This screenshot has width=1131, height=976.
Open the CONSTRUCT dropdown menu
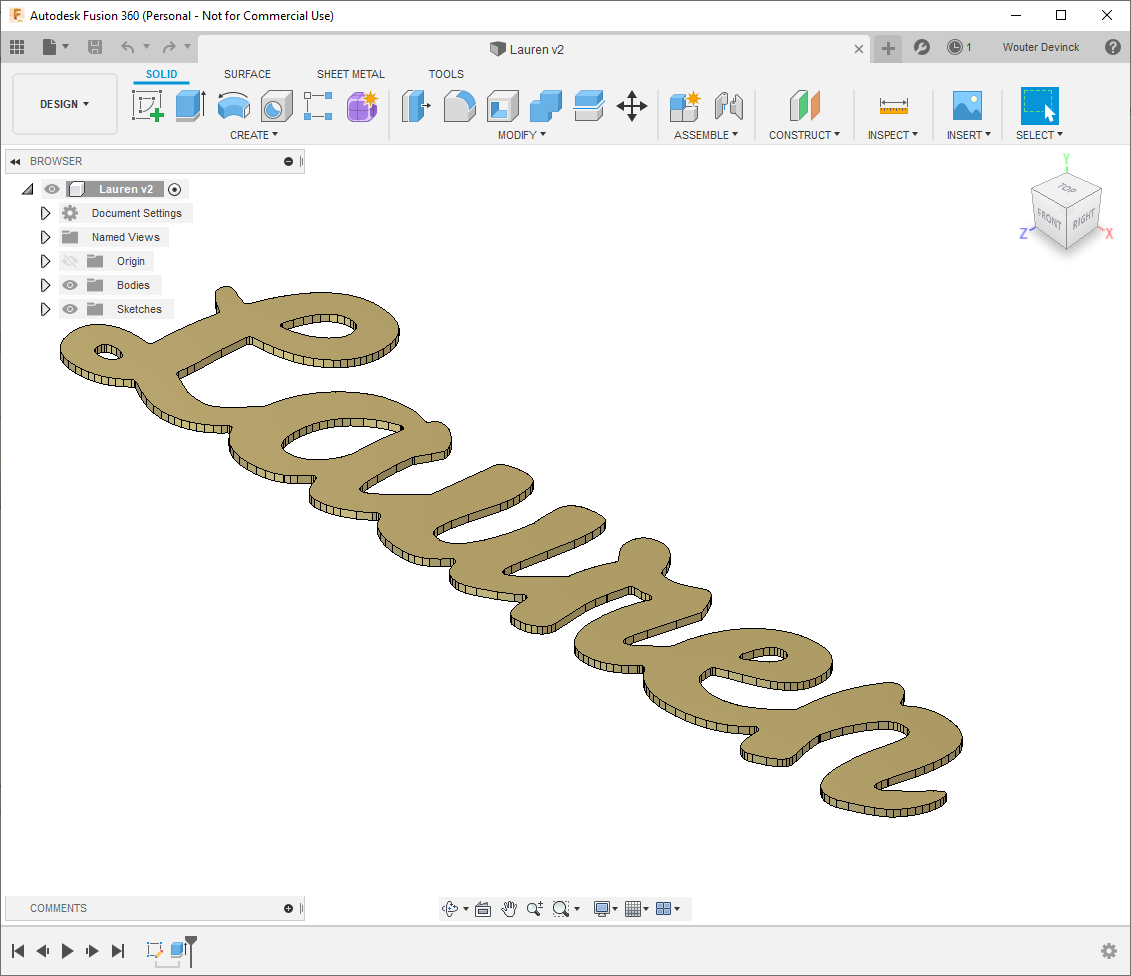click(804, 135)
